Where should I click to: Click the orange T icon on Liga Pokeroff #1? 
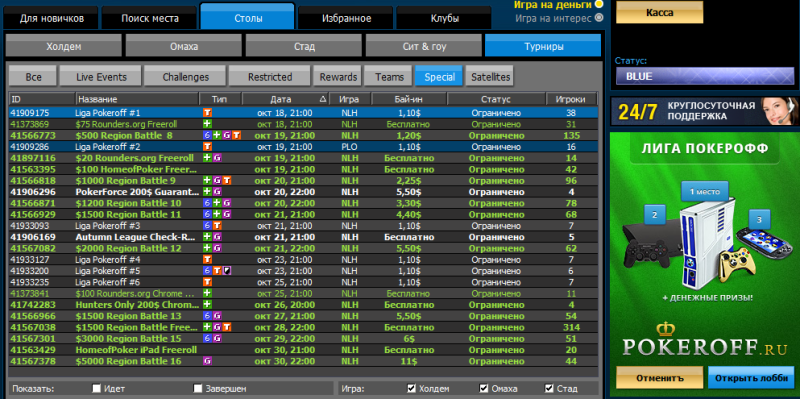point(208,113)
